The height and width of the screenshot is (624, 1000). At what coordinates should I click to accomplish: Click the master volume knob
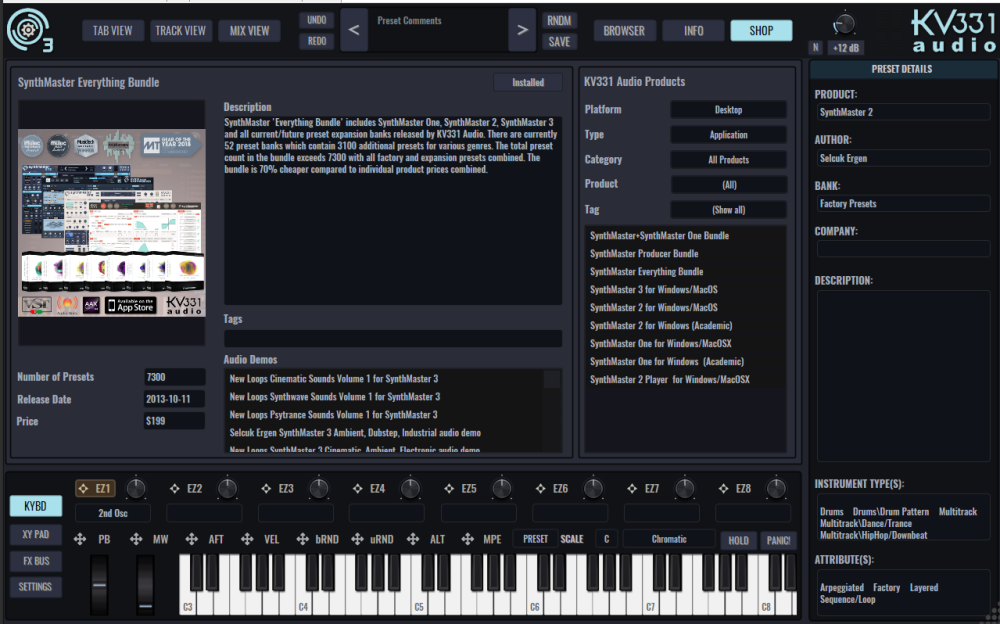click(x=846, y=22)
